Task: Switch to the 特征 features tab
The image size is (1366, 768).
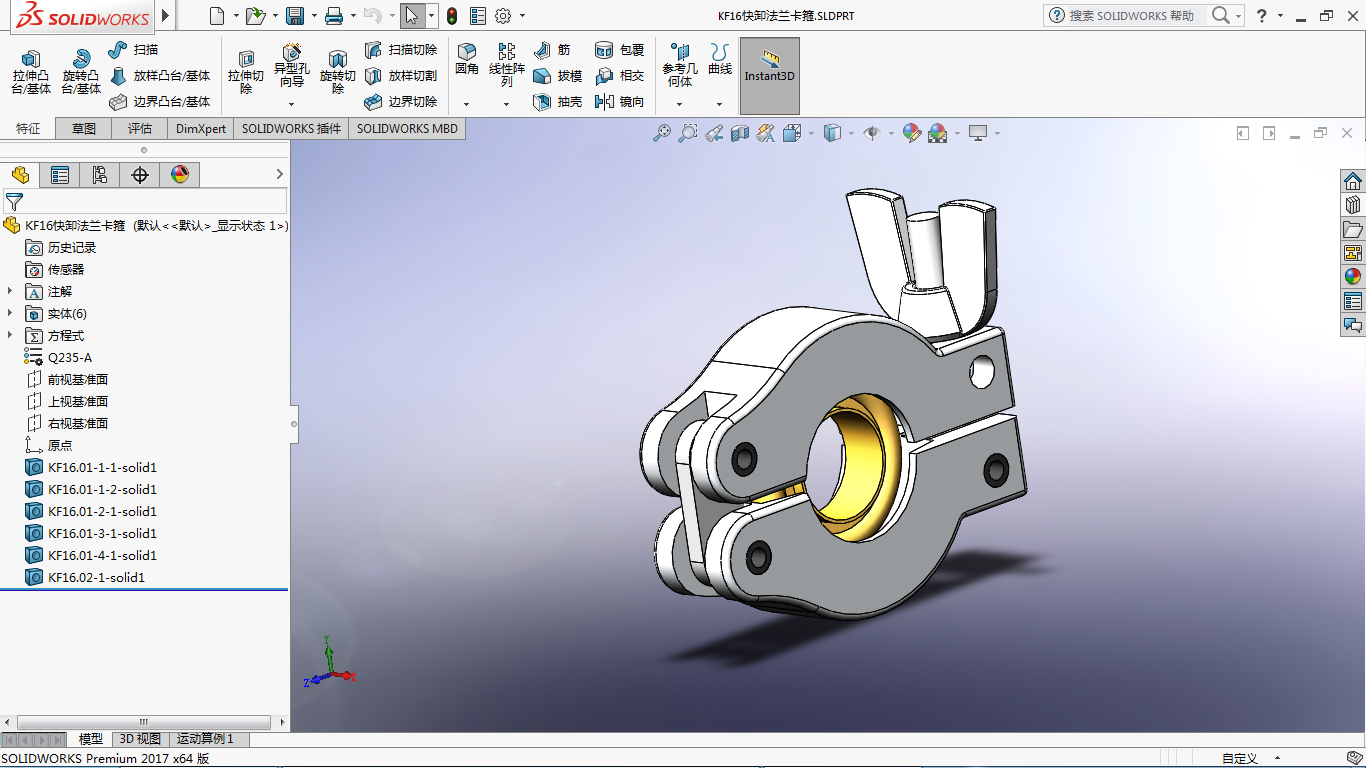Action: point(28,128)
